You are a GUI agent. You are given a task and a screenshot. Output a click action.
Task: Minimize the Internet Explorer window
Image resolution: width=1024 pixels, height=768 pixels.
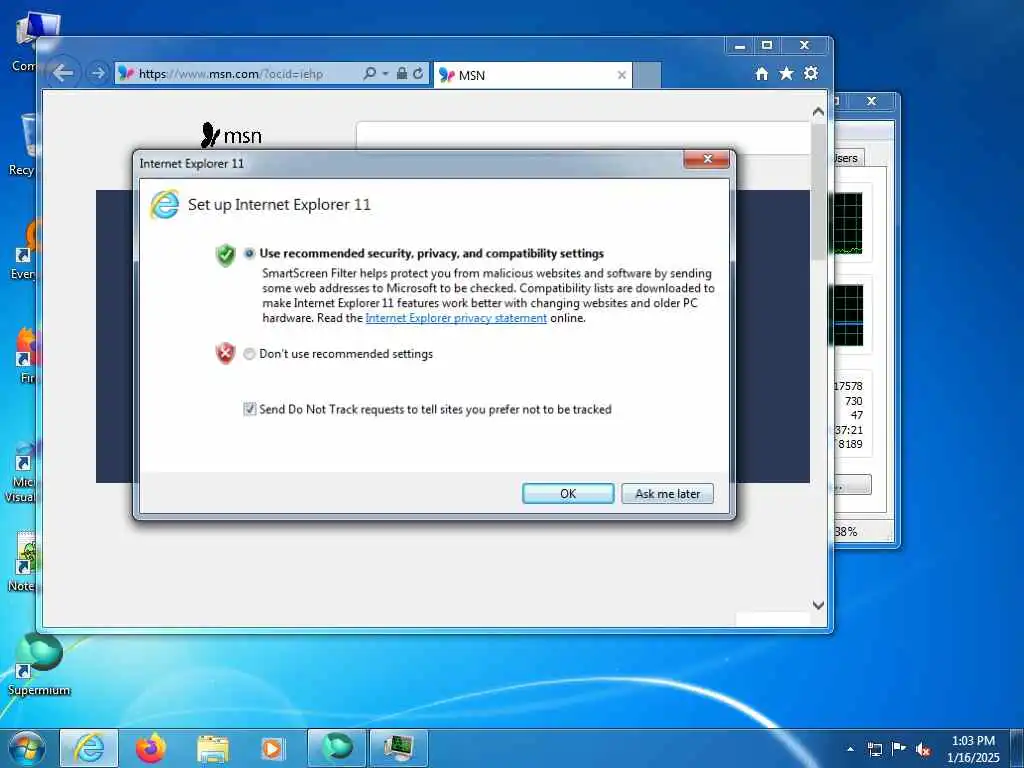pyautogui.click(x=739, y=46)
